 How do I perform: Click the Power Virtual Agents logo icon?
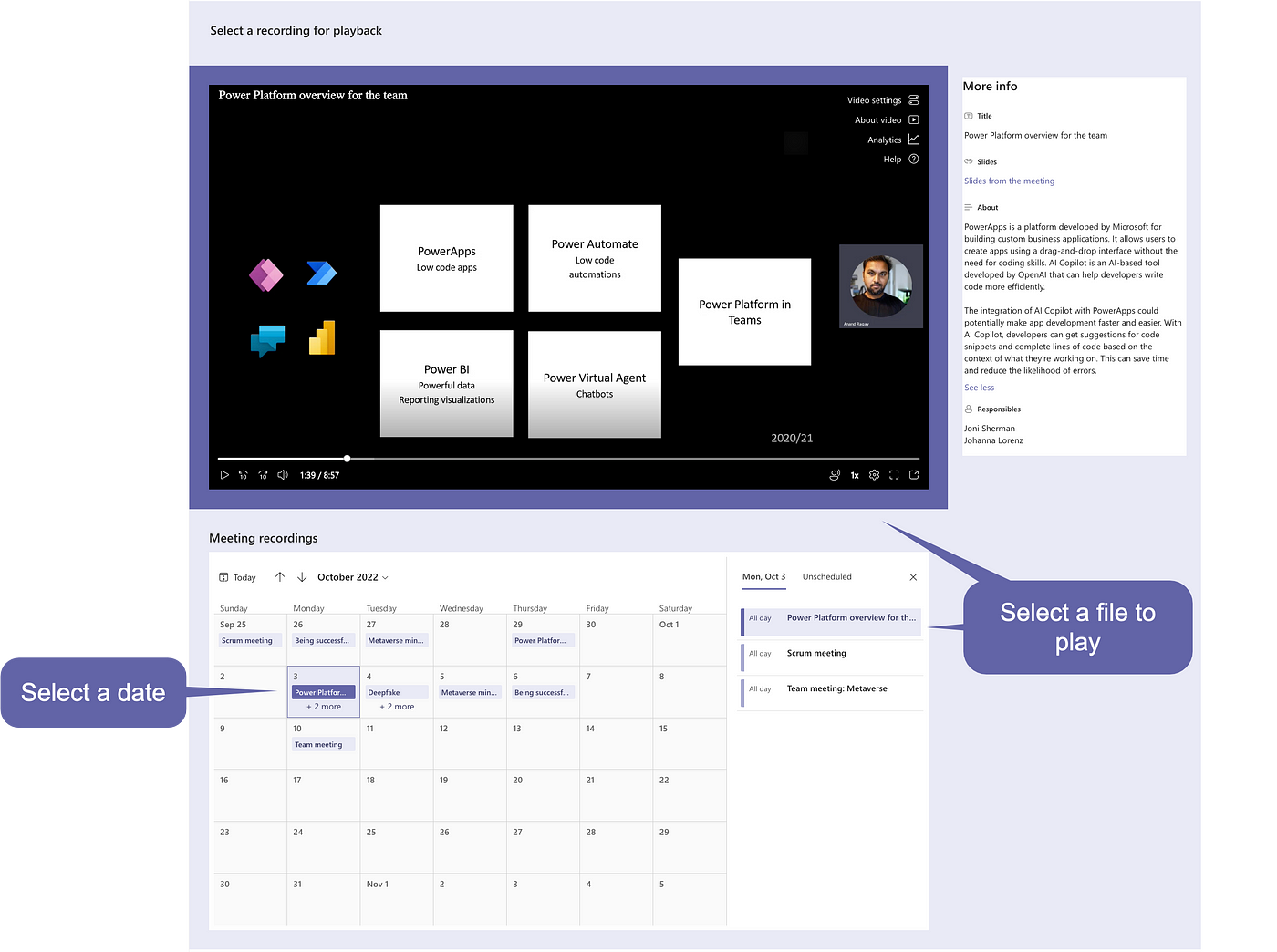pyautogui.click(x=267, y=341)
